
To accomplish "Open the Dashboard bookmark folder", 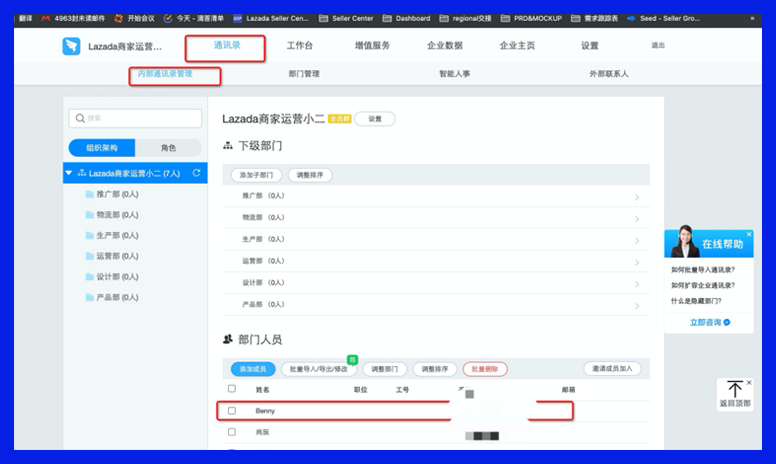I will tap(406, 18).
